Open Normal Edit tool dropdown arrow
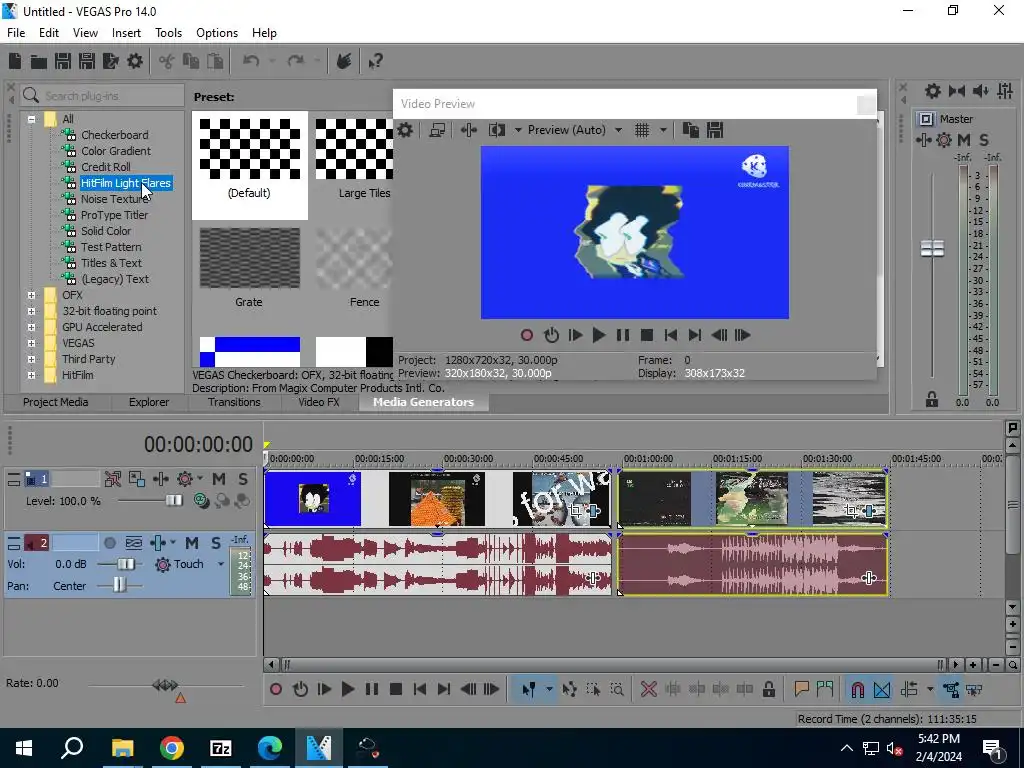Screen dimensions: 1024x768 pos(549,690)
